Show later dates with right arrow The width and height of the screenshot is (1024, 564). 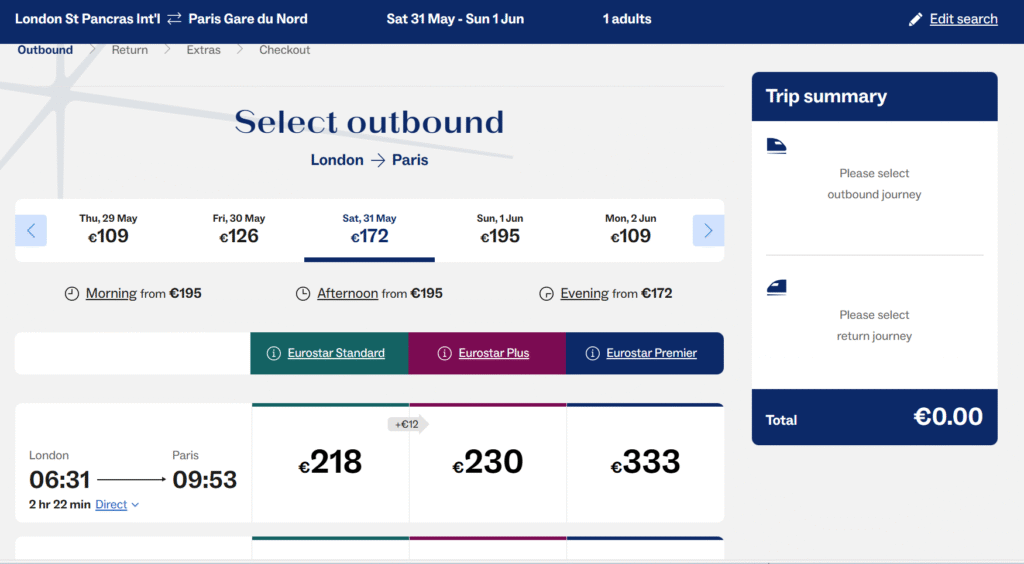(708, 230)
